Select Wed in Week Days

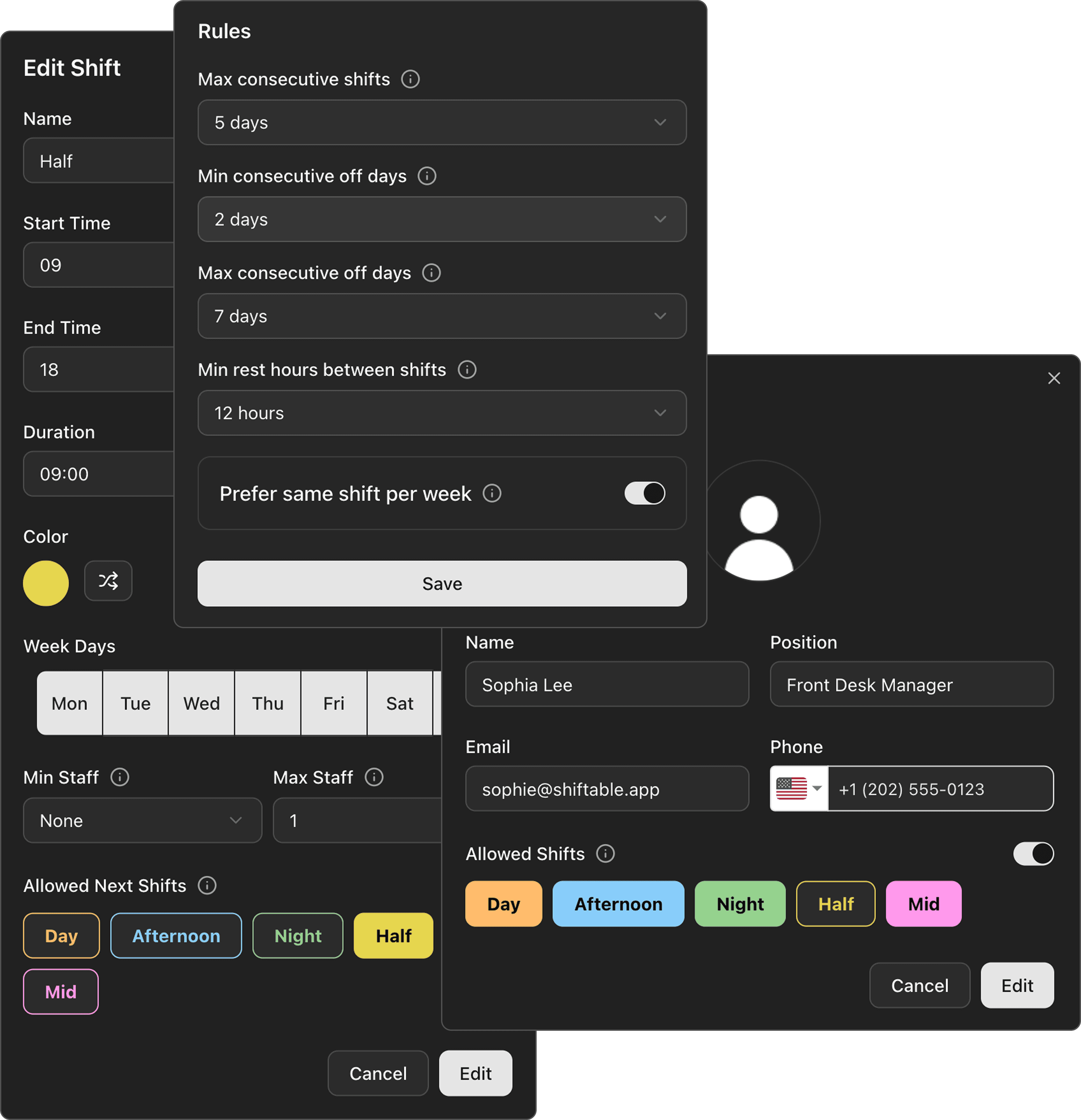coord(201,703)
